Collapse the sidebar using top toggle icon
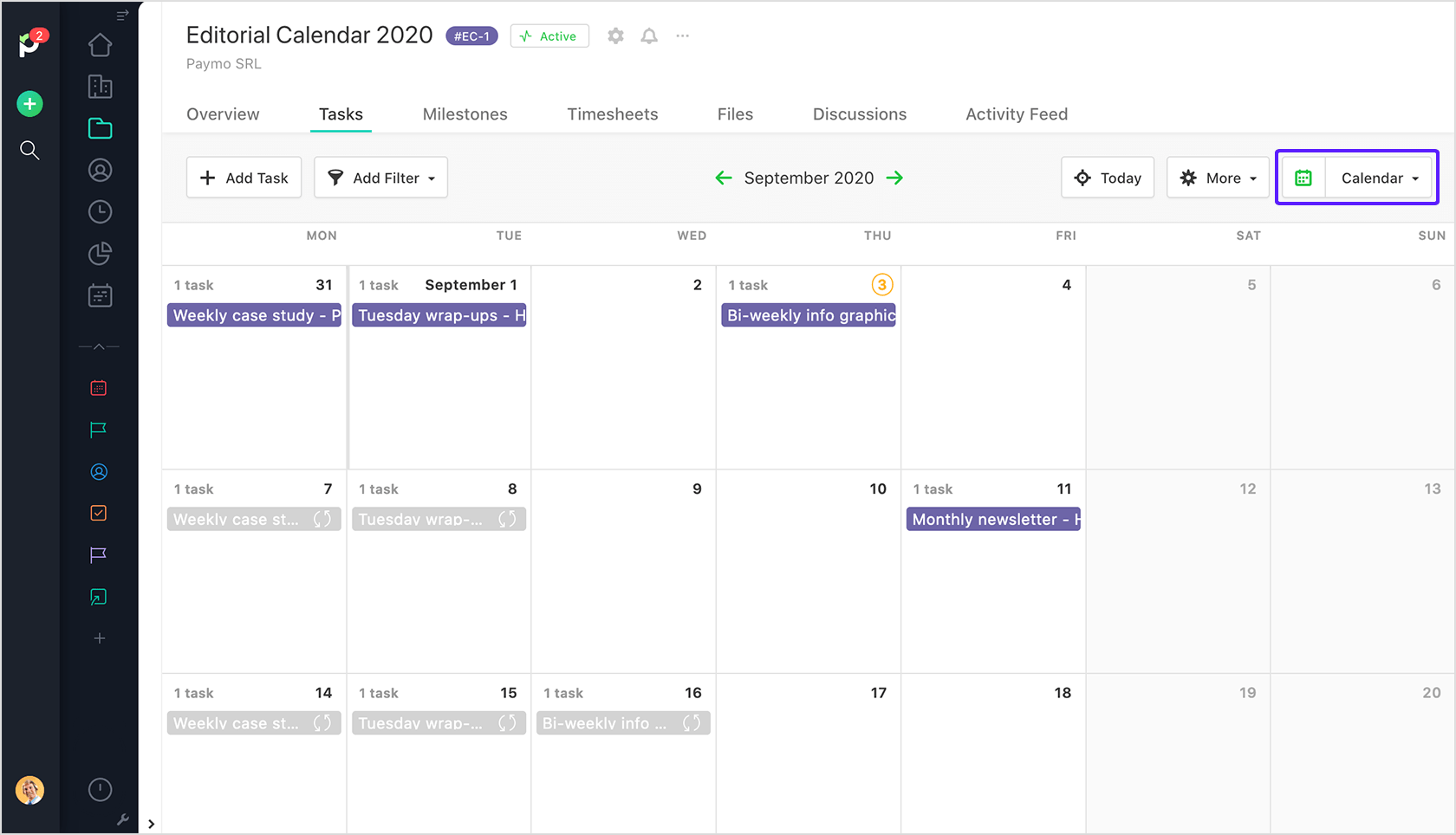This screenshot has width=1456, height=835. pos(122,15)
